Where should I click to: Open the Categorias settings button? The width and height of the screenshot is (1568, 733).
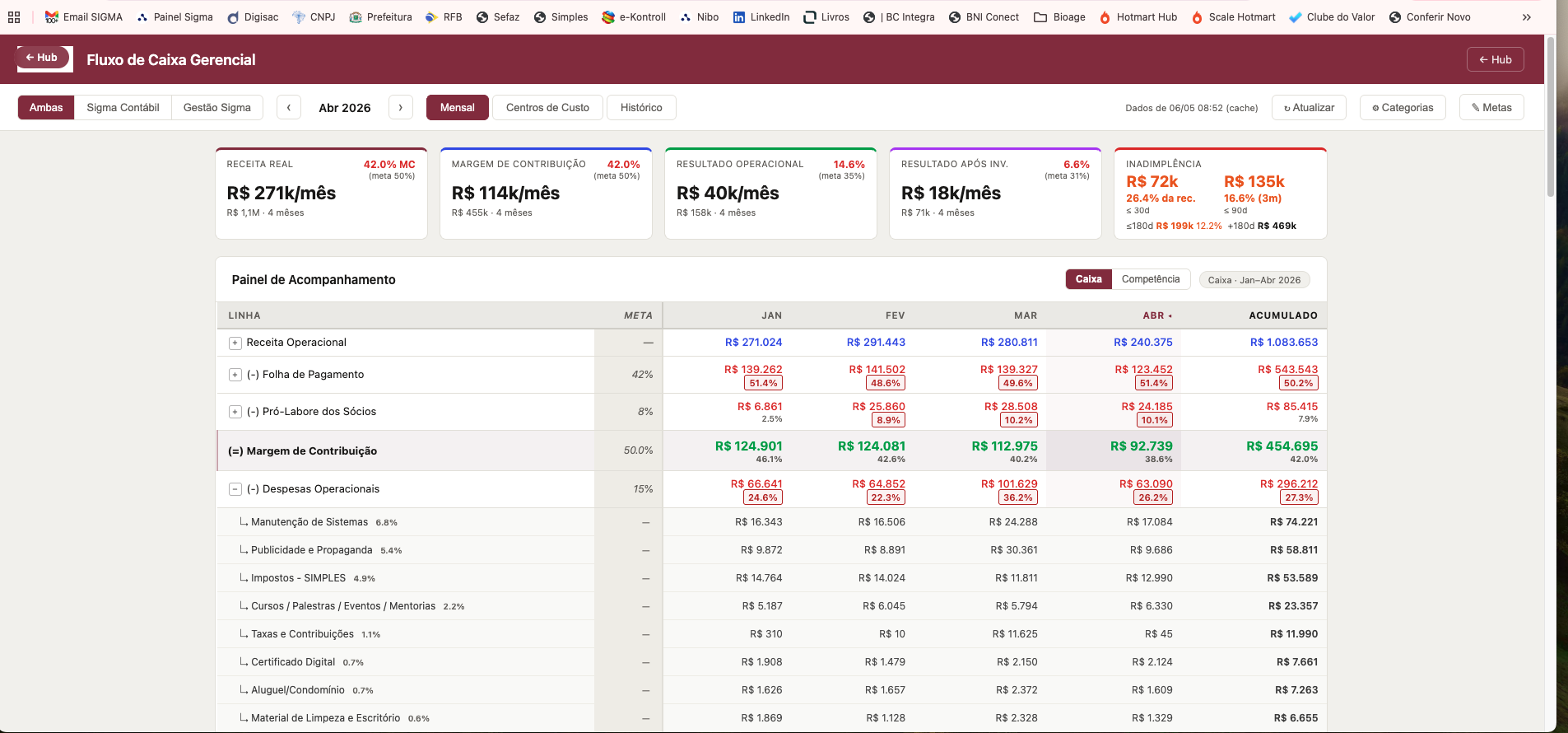coord(1403,108)
